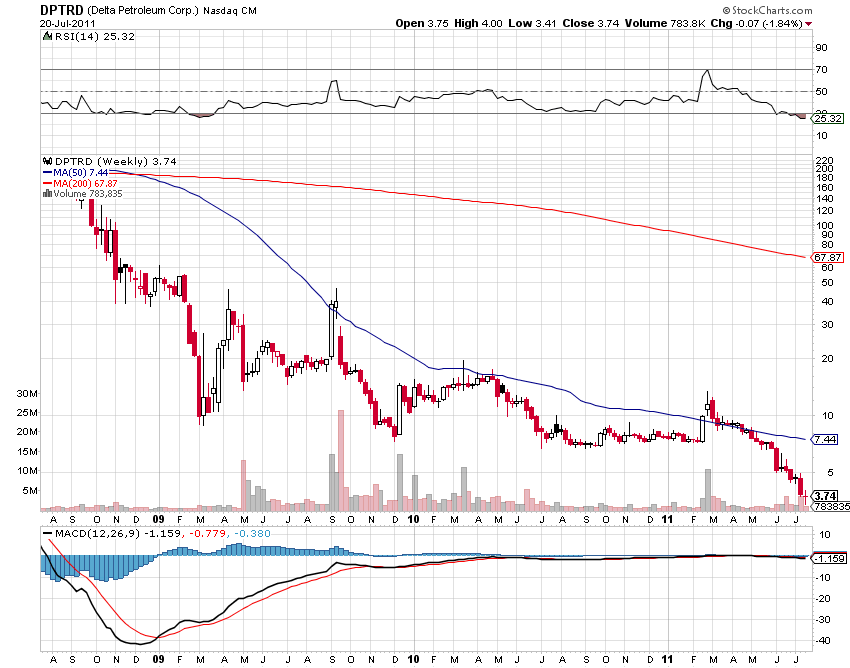Click the MA(50) price tag 7.44
Screen dimensions: 850x668
point(825,439)
